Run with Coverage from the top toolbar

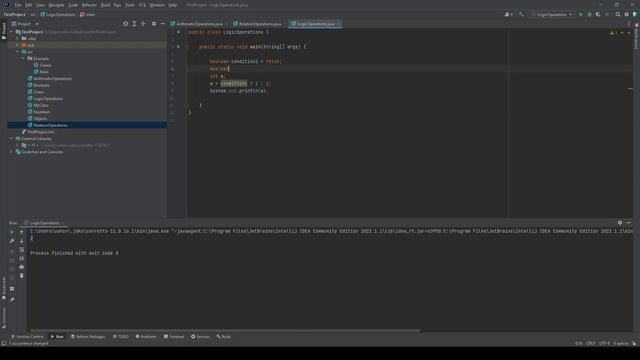(598, 14)
